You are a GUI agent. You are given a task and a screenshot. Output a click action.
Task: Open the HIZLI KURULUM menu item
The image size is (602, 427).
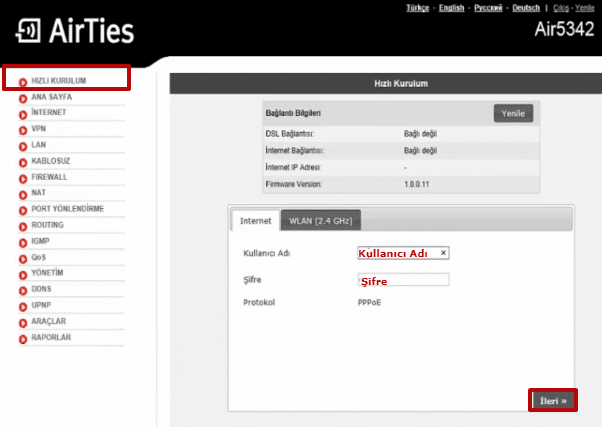click(x=58, y=81)
